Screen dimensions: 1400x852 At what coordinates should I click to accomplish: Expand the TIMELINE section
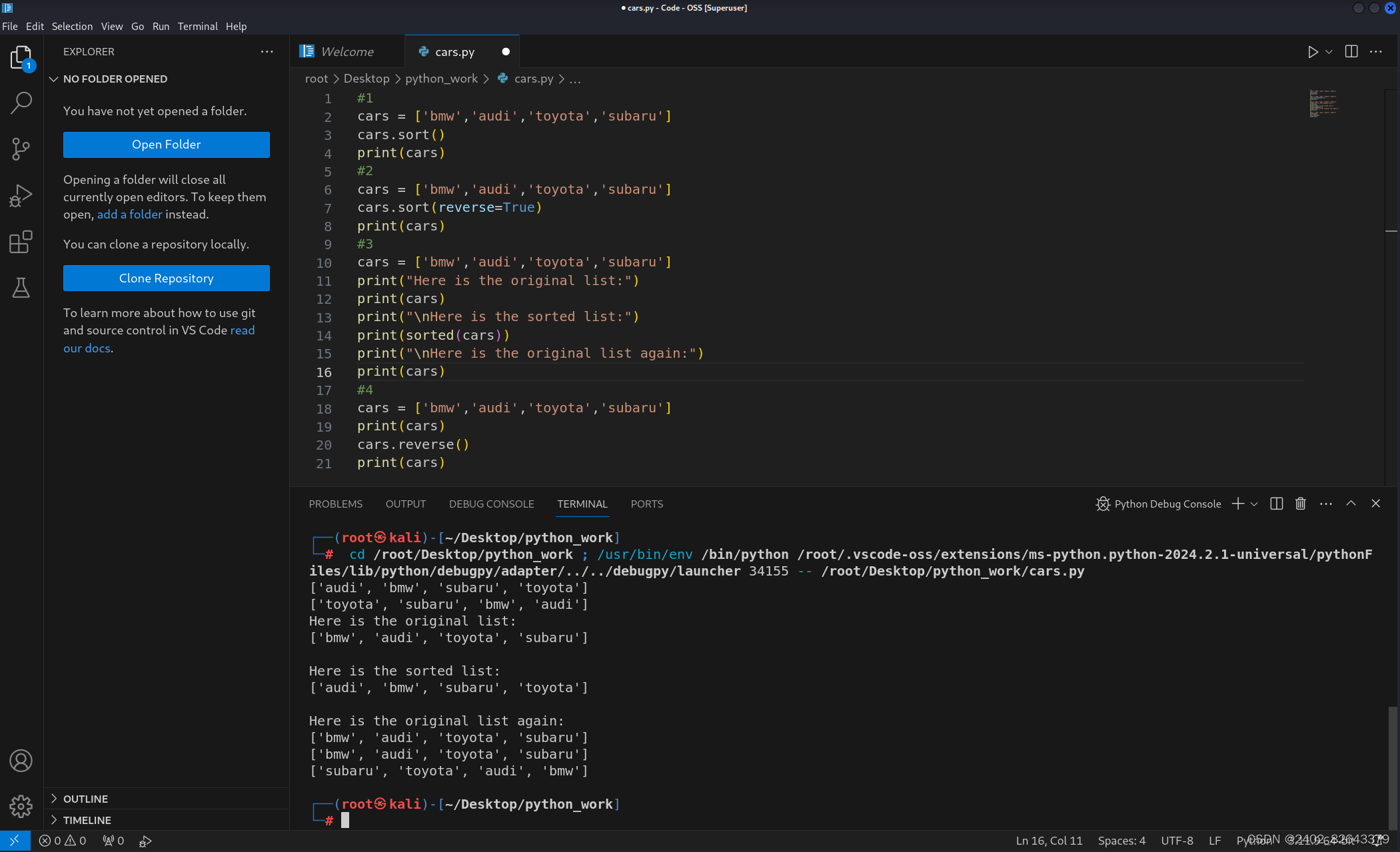(167, 820)
